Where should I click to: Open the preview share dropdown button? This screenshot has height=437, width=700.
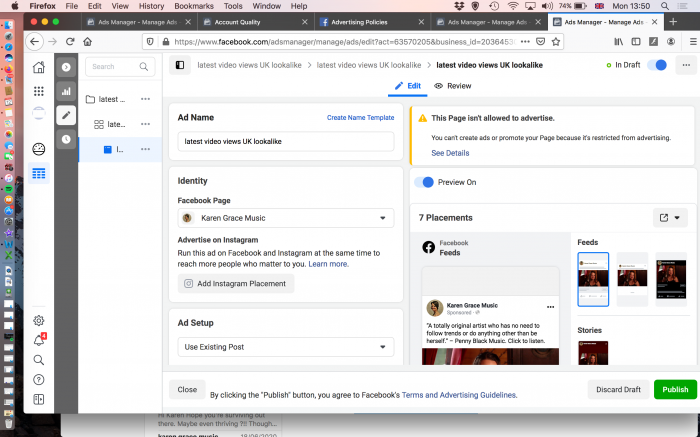tap(670, 218)
